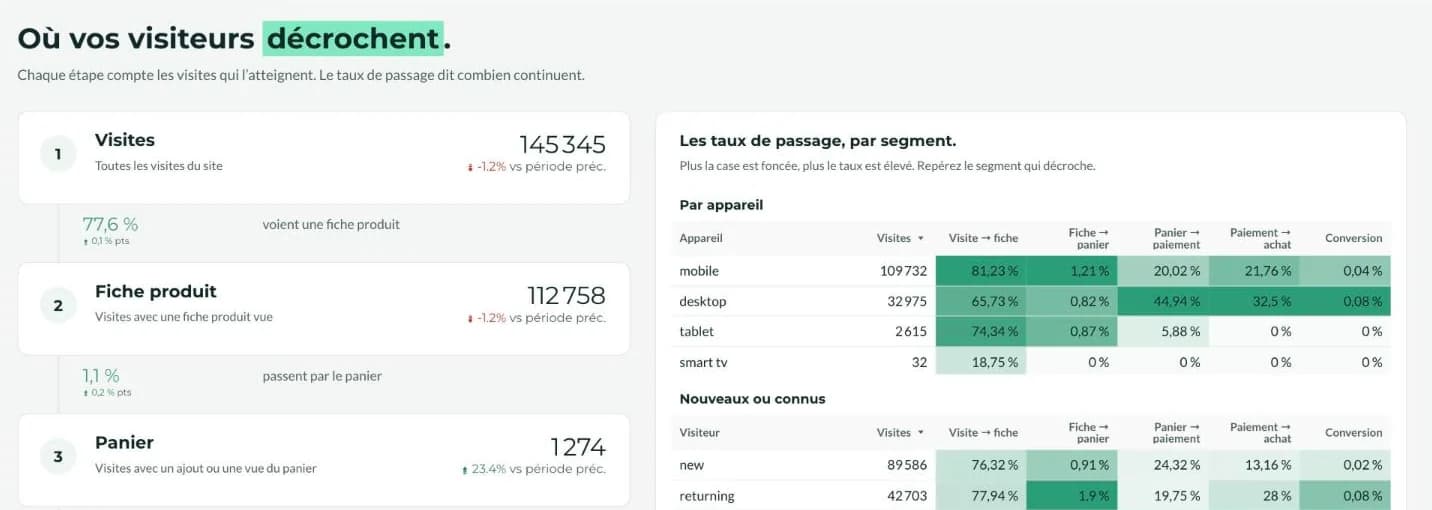1432x510 pixels.
Task: Select the 'smart tv' row label
Action: pos(703,362)
